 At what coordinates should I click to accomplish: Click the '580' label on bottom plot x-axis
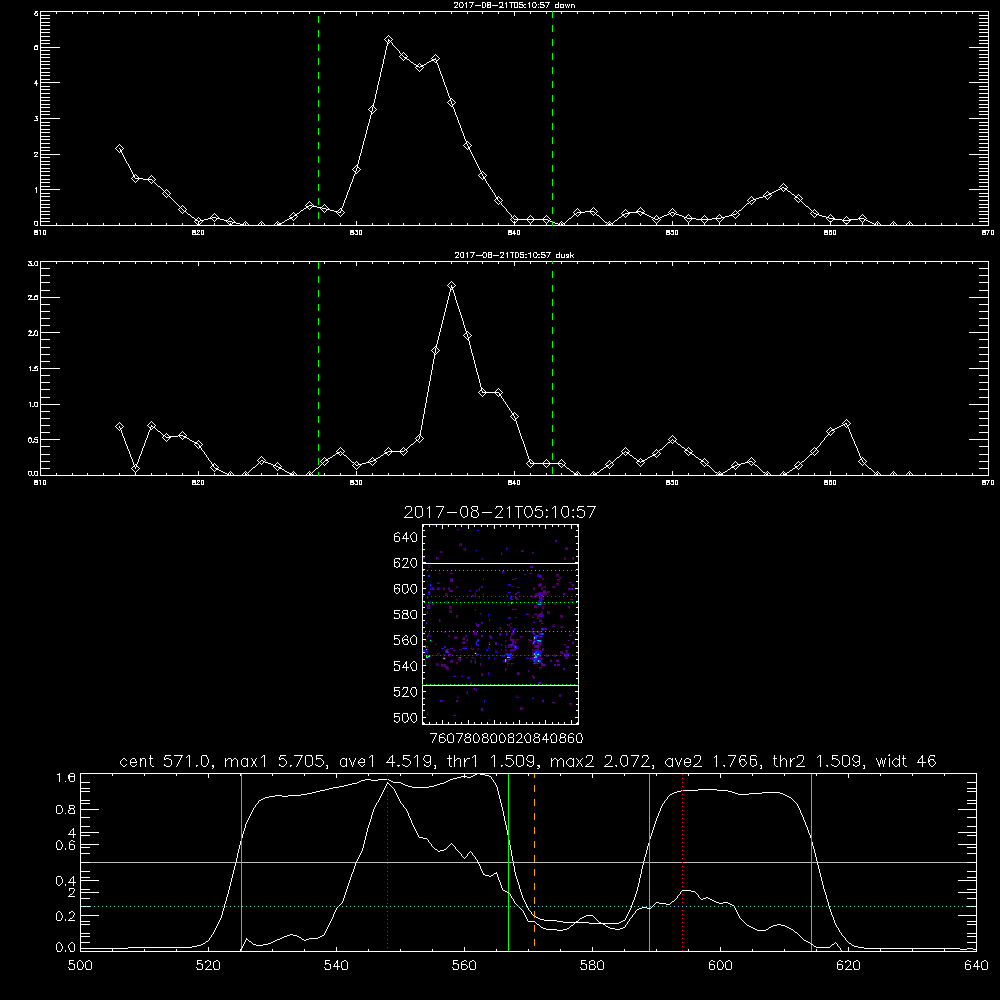(592, 966)
